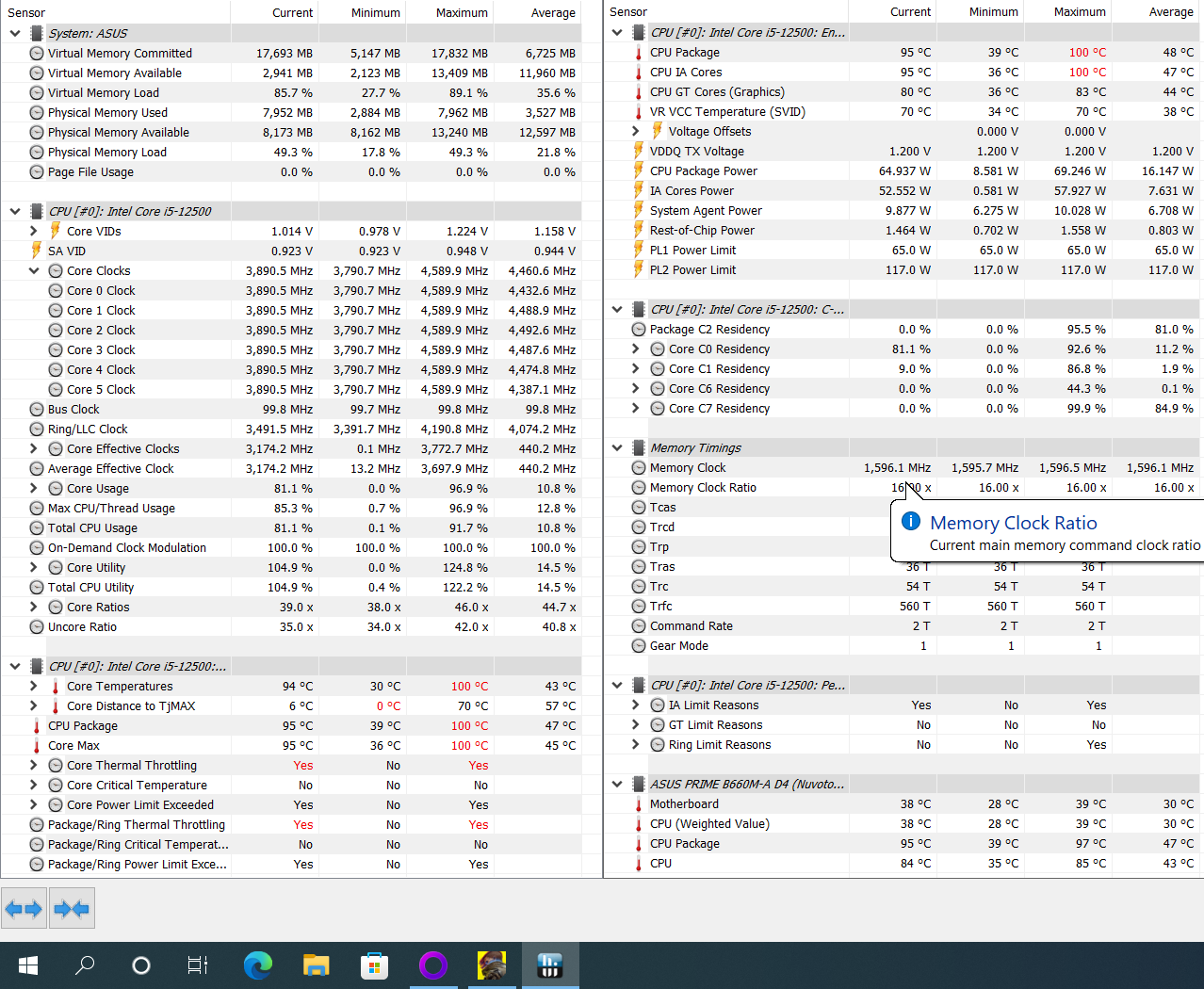This screenshot has height=989, width=1204.
Task: Select Uncore Ratio row
Action: coord(291,627)
